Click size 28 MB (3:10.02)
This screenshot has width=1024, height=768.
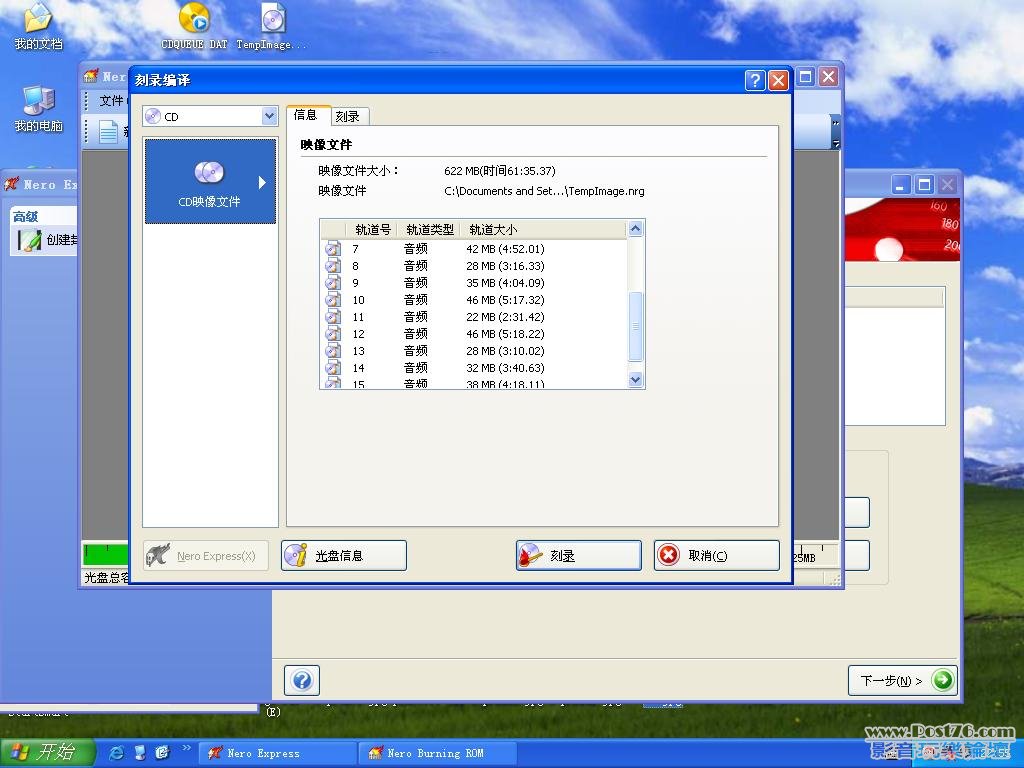pyautogui.click(x=505, y=351)
